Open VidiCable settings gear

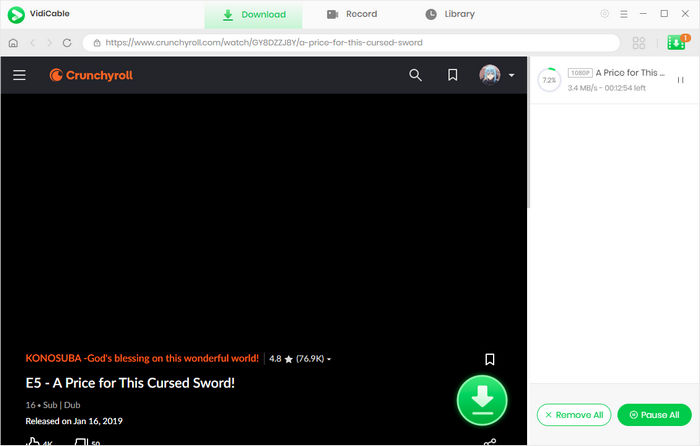click(x=604, y=14)
